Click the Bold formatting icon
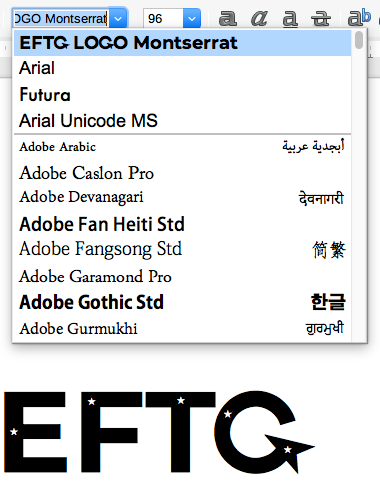This screenshot has width=380, height=484. point(228,18)
